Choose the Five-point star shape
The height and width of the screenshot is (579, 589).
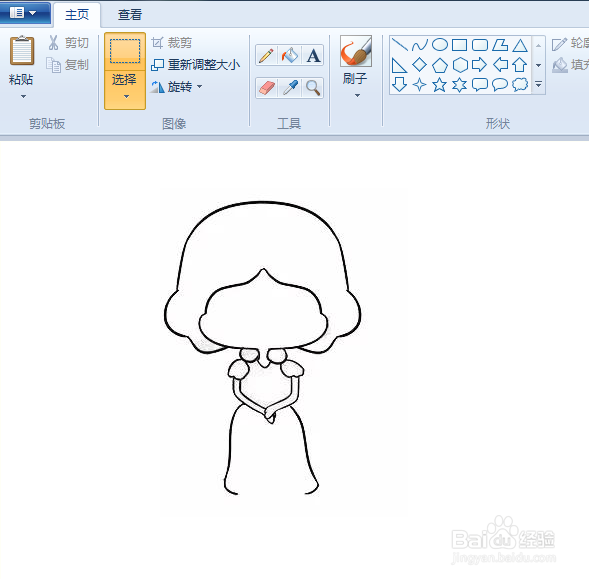439,85
